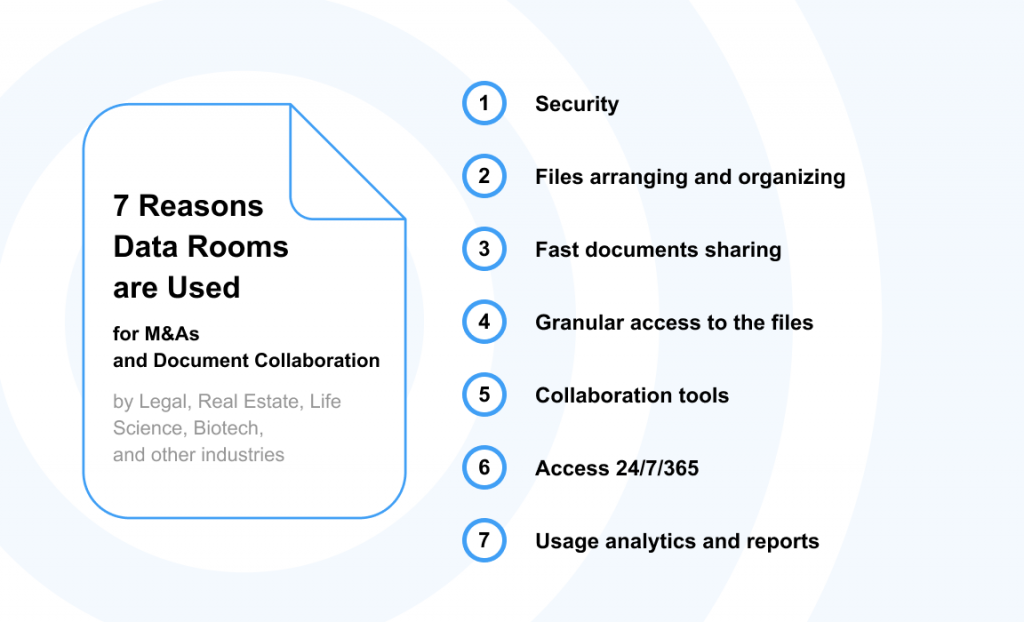Click the Security list entry
Viewport: 1024px width, 622px height.
click(x=577, y=103)
